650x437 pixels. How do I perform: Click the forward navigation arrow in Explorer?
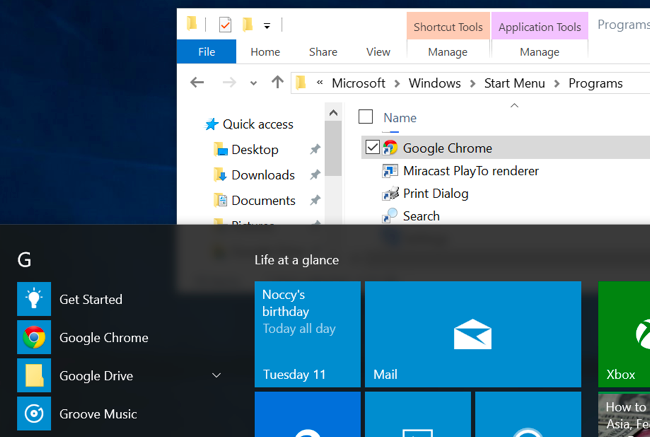229,83
